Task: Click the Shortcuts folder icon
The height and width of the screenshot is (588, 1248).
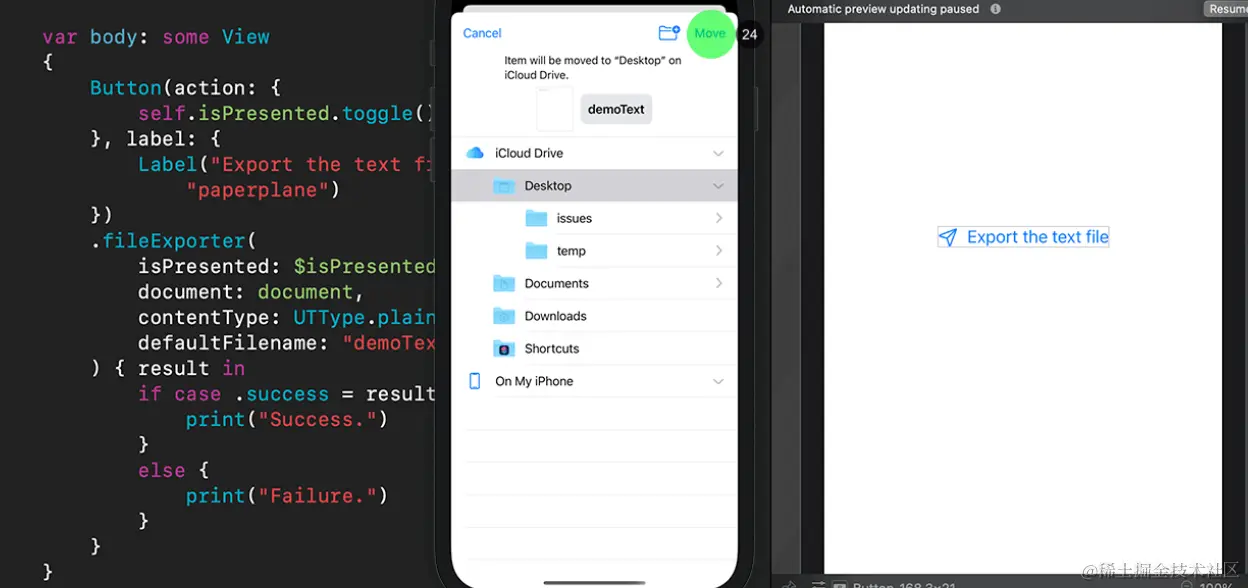Action: [x=504, y=348]
